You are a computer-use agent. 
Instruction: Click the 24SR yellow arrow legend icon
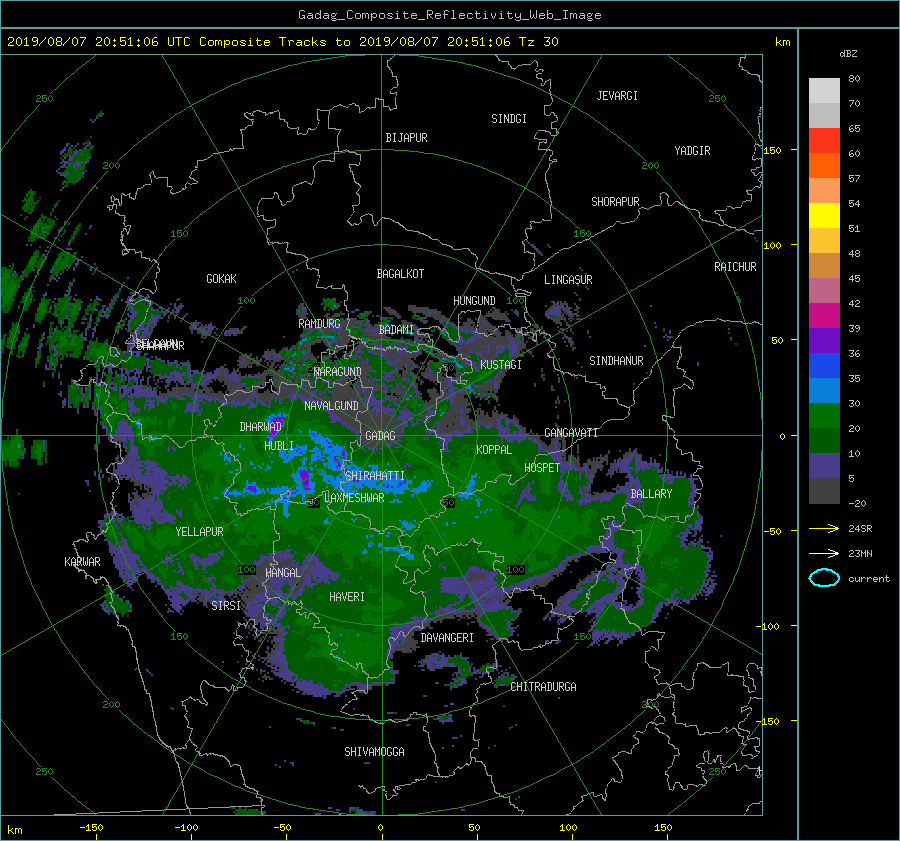coord(824,528)
